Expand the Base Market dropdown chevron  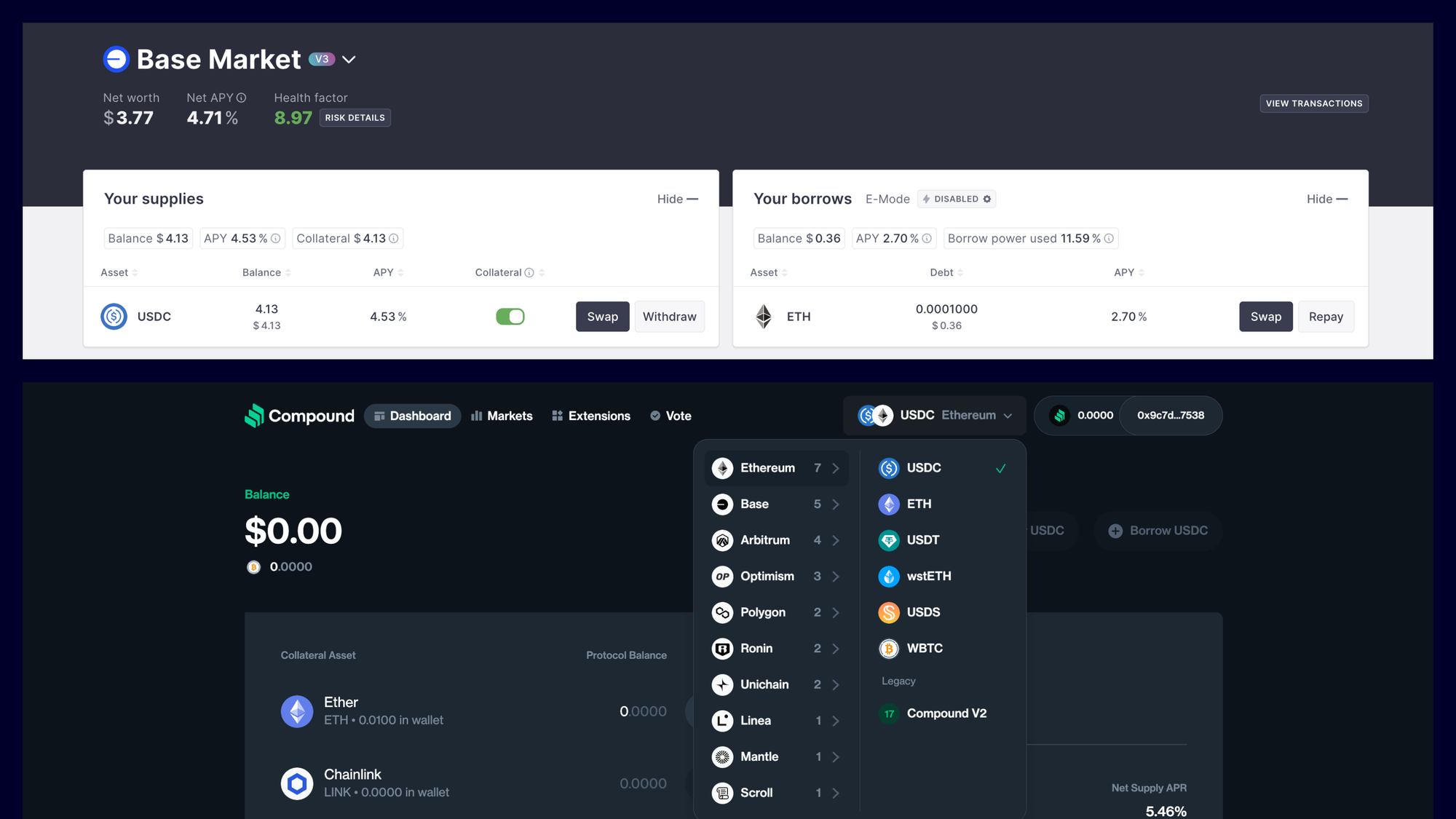tap(349, 60)
